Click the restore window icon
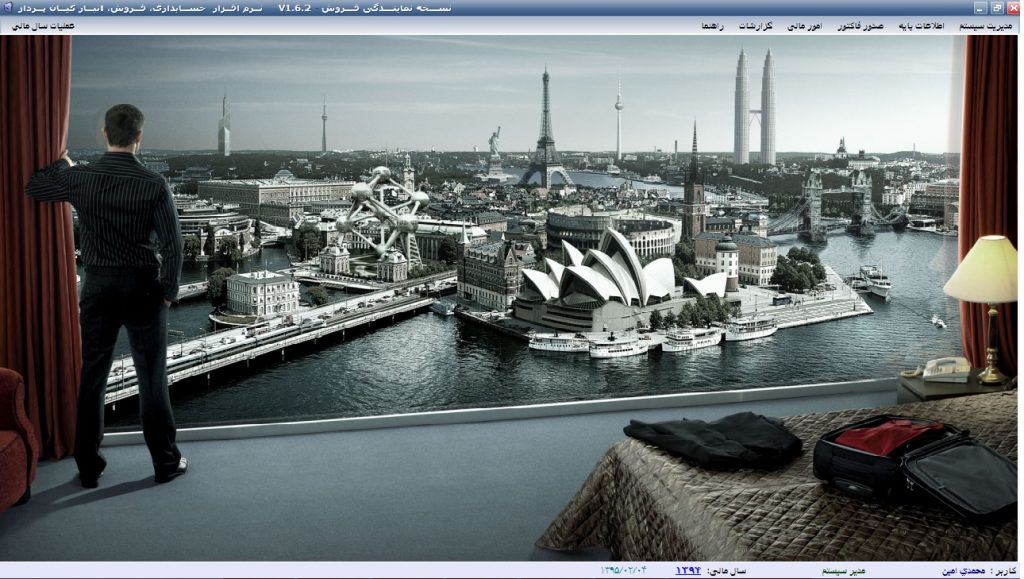The height and width of the screenshot is (579, 1024). tap(997, 7)
